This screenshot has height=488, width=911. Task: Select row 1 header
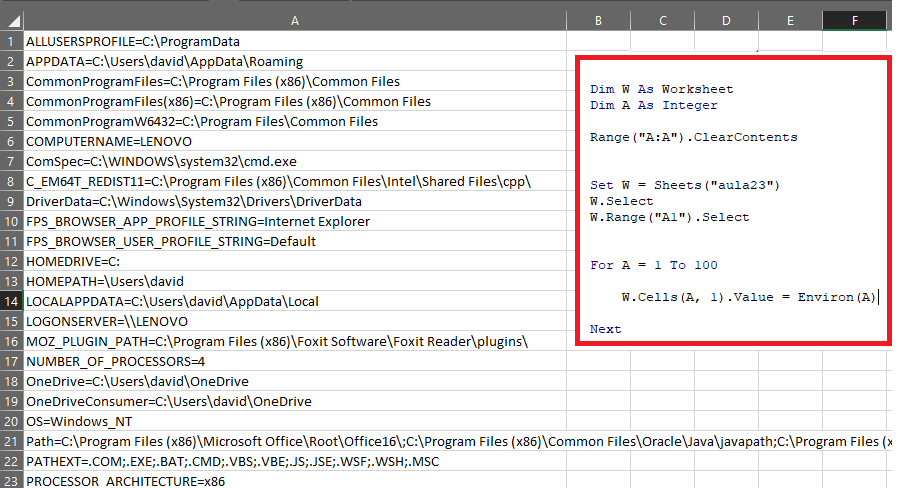coord(12,41)
